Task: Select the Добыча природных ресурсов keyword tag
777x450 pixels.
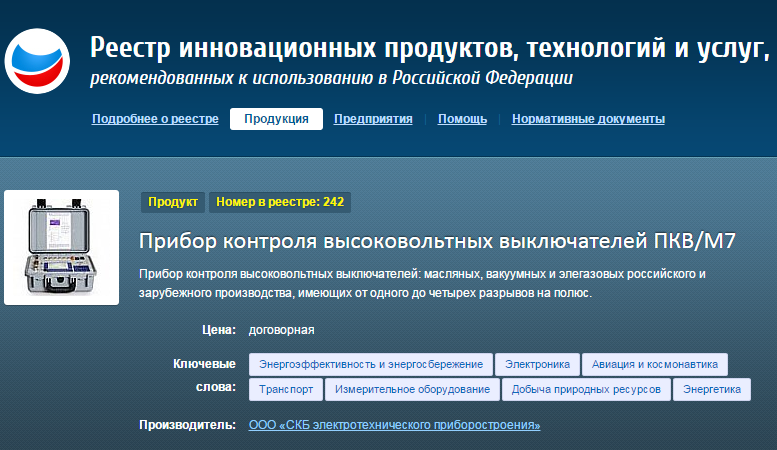Action: click(x=586, y=390)
